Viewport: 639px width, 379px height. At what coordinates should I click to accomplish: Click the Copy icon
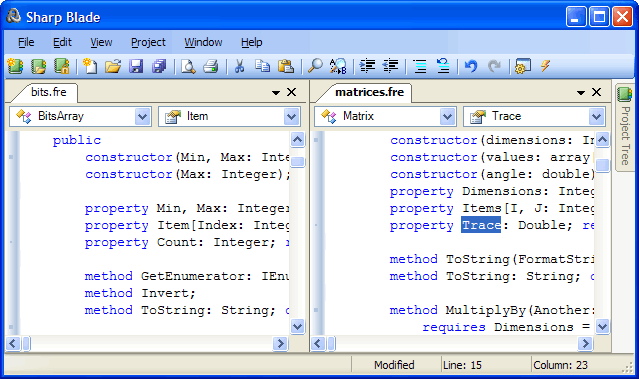(x=262, y=66)
